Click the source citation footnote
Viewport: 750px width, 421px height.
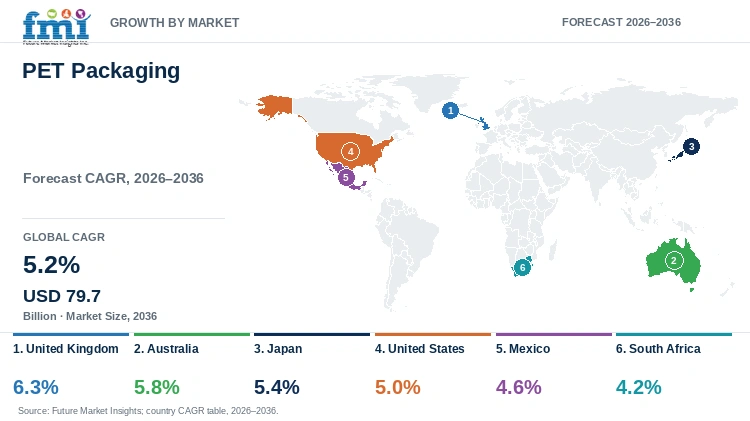tap(148, 411)
